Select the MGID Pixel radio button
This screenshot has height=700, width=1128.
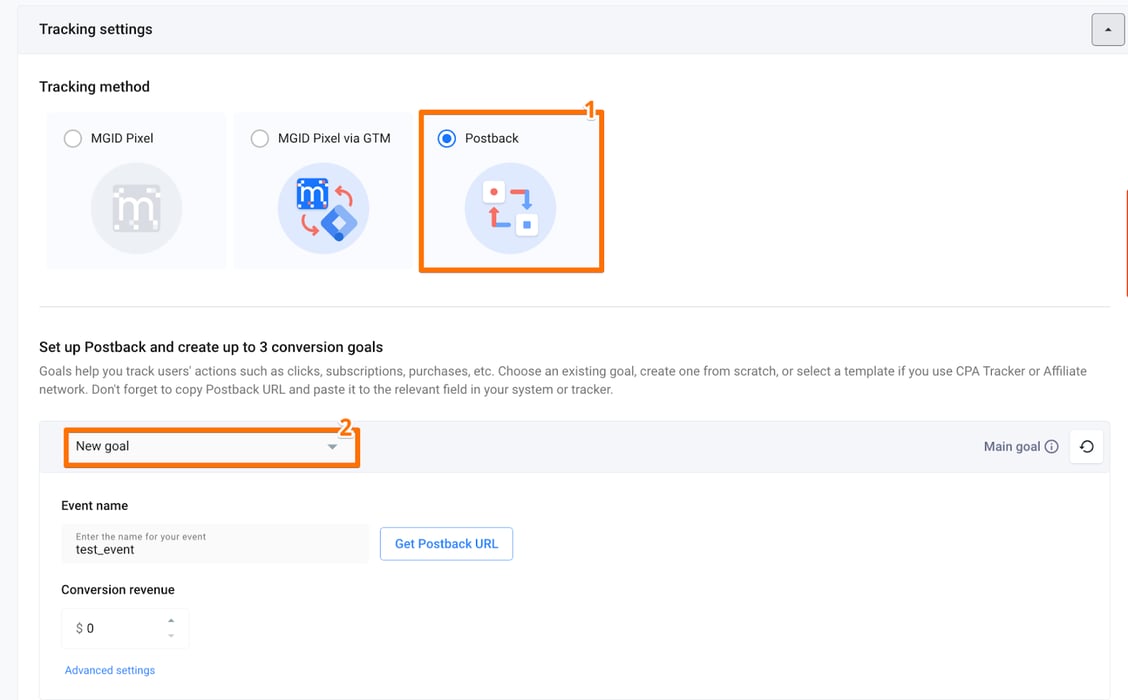(x=73, y=138)
